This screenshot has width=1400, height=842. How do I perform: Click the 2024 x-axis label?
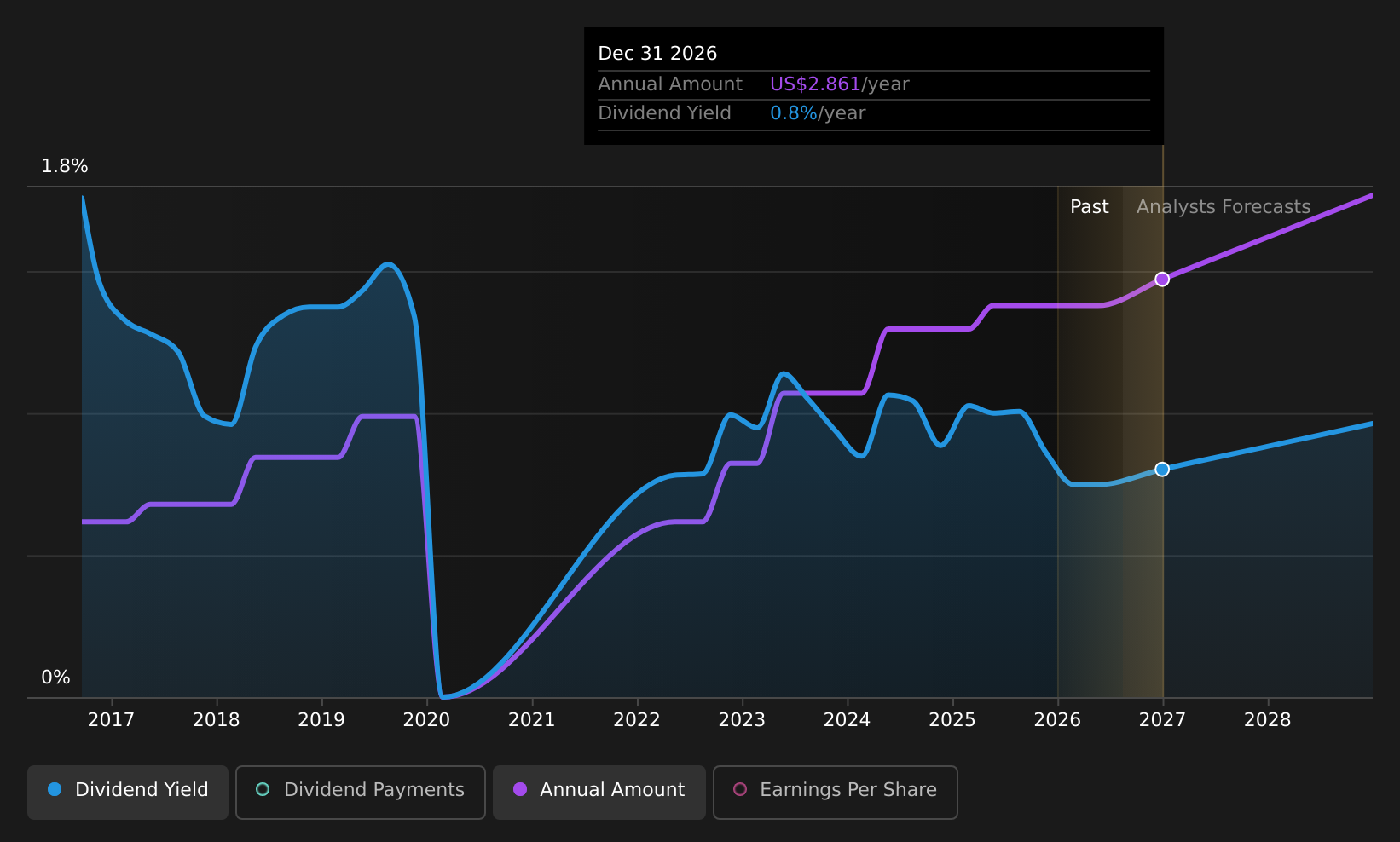[x=847, y=720]
